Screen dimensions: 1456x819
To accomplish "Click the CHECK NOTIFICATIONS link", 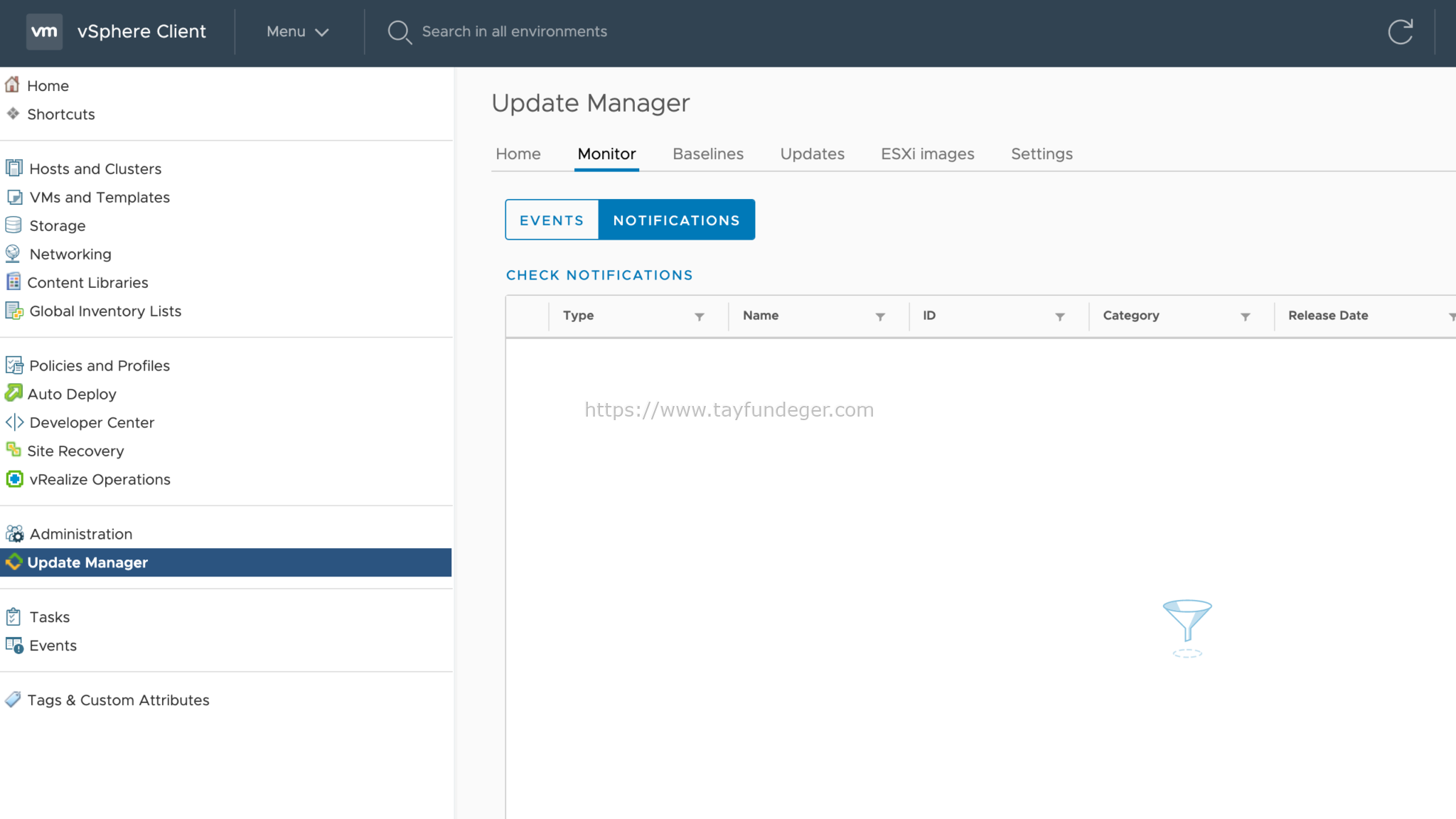I will click(599, 275).
